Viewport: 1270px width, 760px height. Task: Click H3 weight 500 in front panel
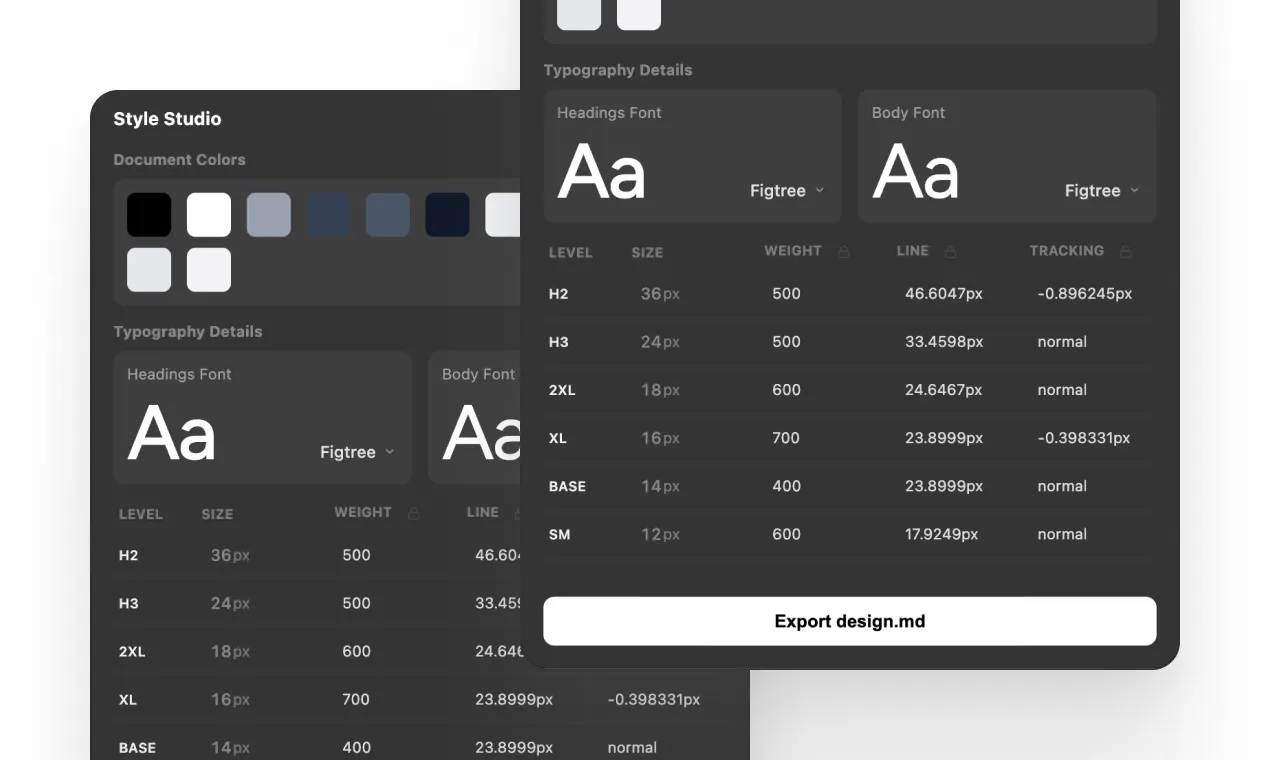tap(786, 342)
